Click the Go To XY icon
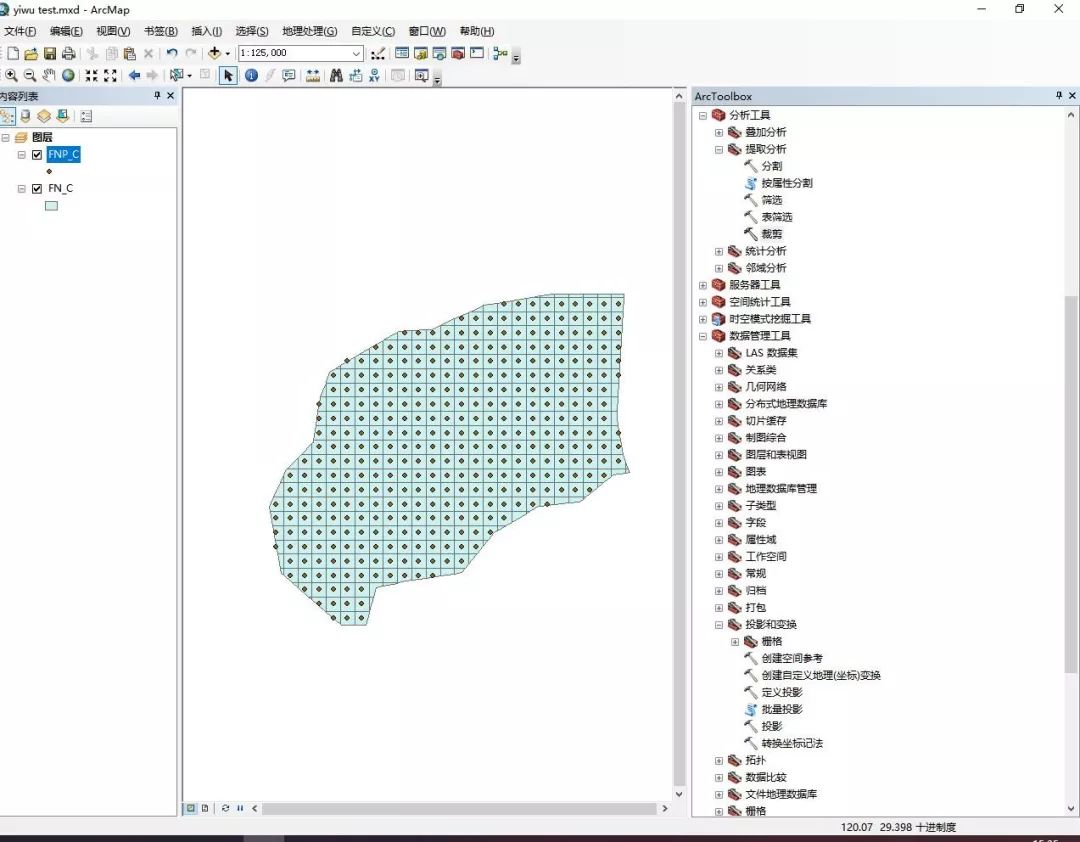This screenshot has width=1080, height=842. tap(374, 75)
